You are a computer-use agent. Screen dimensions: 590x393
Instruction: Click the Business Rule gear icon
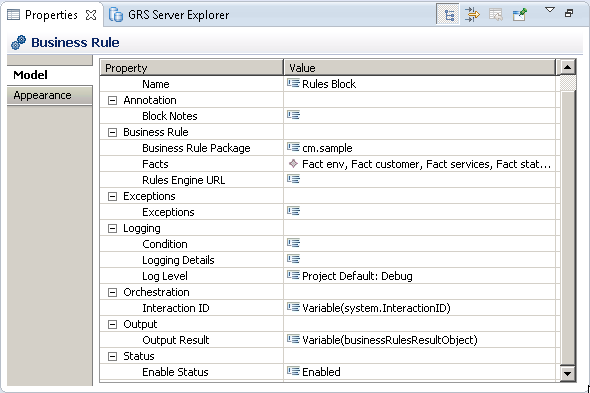coord(18,43)
